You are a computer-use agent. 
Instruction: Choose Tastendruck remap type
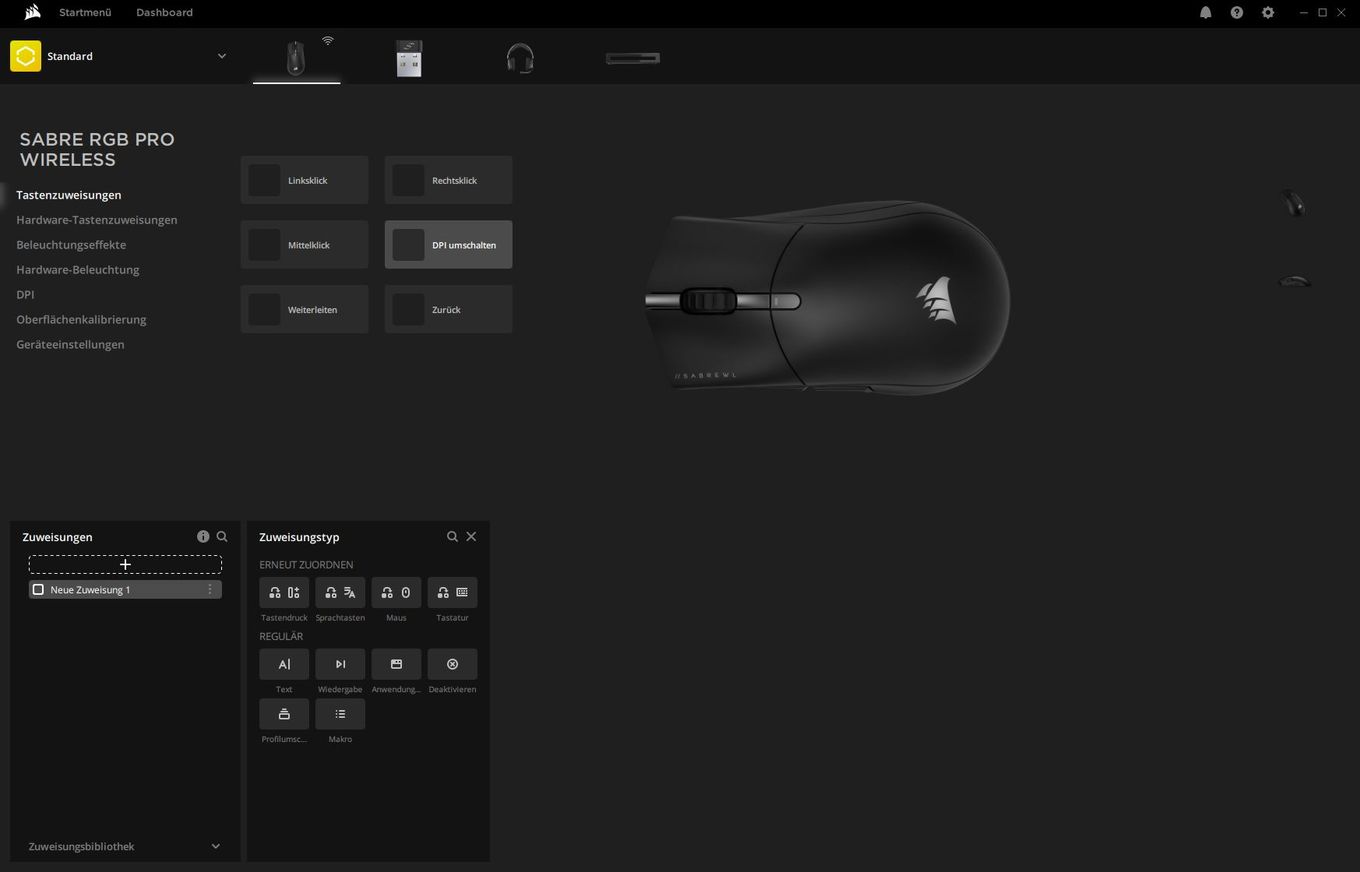pos(284,592)
